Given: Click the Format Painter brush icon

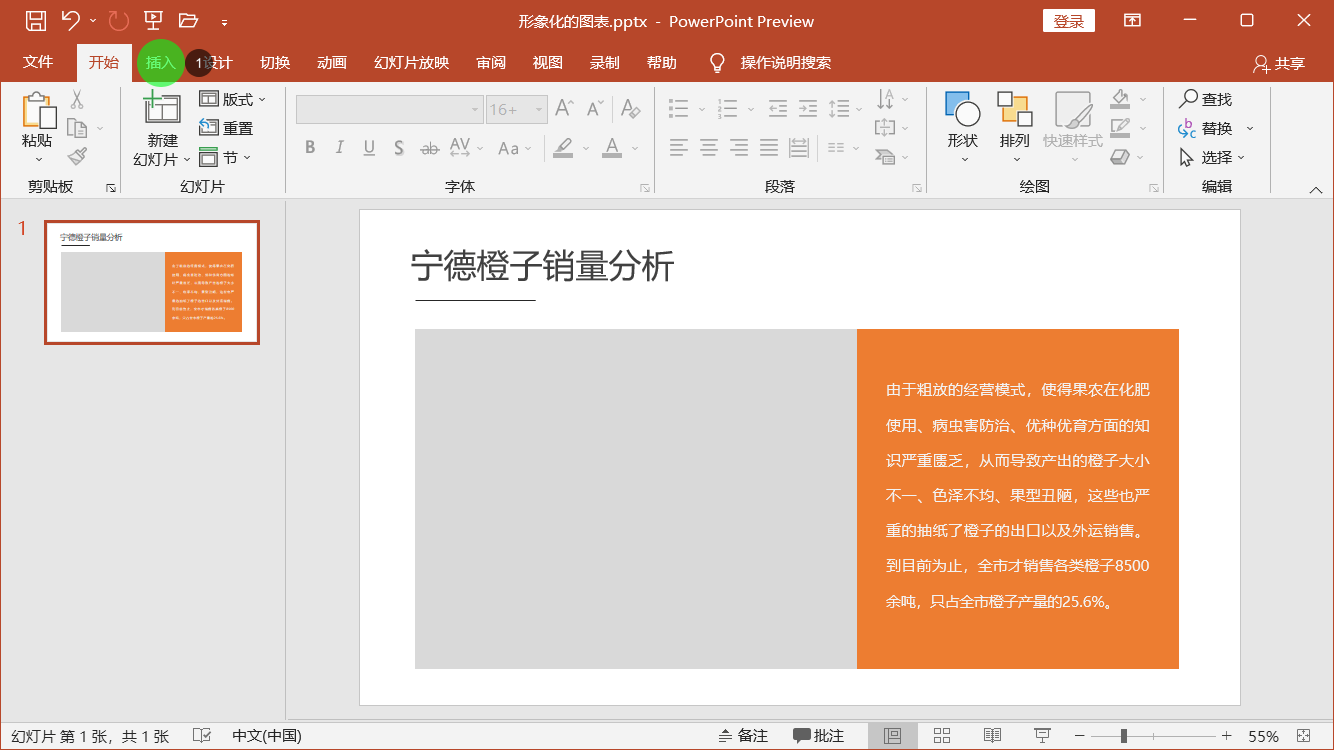Looking at the screenshot, I should (x=77, y=156).
